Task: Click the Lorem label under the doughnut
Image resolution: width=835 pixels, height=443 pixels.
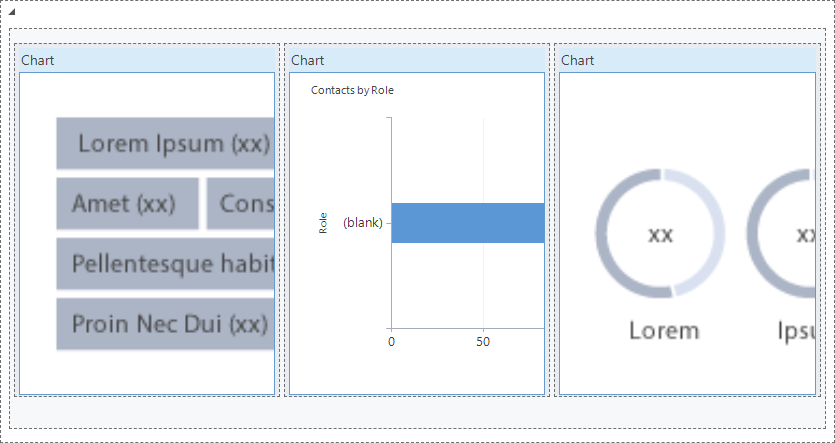Action: (x=664, y=331)
